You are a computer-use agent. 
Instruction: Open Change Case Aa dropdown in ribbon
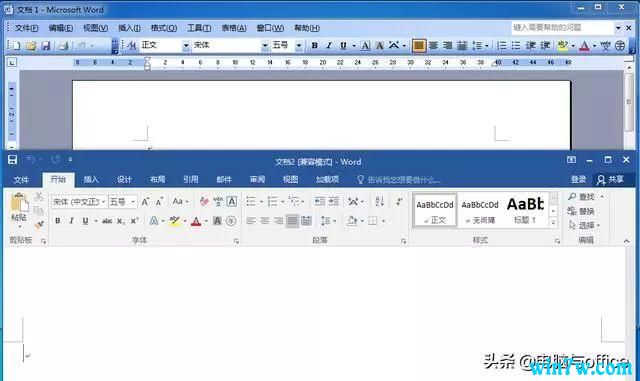181,201
